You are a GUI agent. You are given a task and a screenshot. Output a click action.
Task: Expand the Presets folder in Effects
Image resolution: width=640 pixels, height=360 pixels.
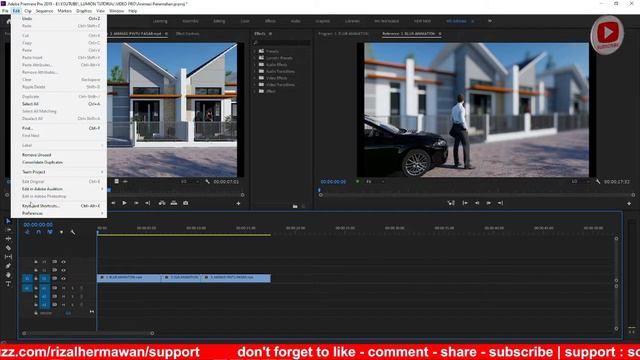(x=255, y=51)
